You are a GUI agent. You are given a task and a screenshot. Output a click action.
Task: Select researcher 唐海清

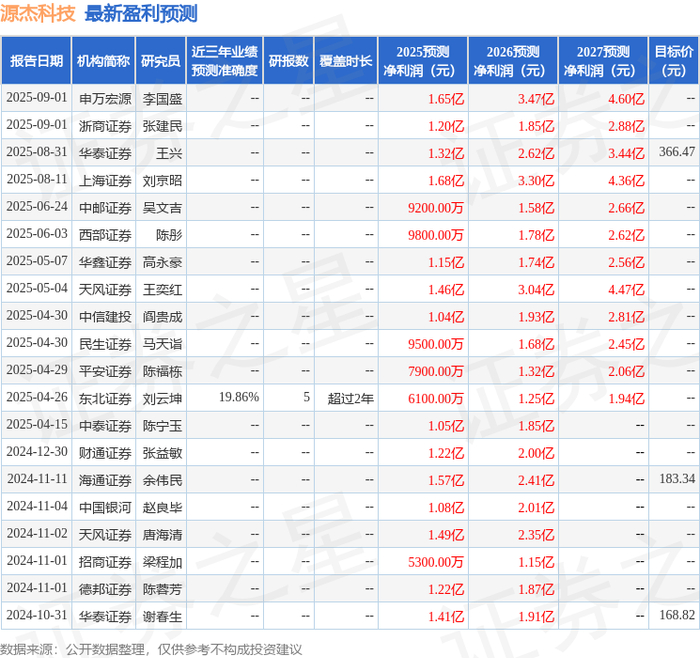(x=162, y=534)
